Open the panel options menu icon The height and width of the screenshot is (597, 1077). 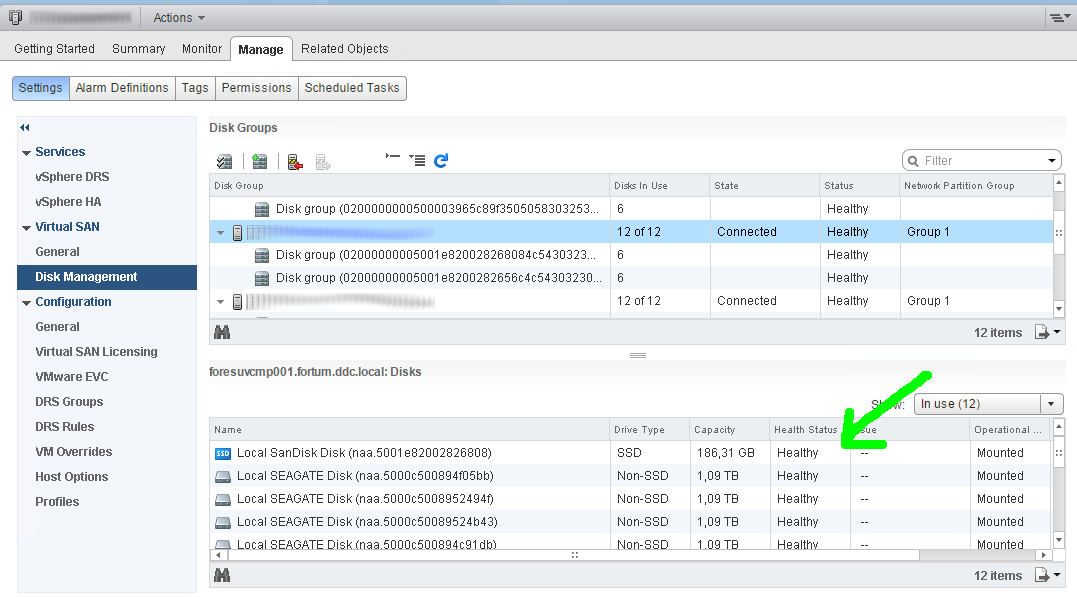coord(1058,17)
